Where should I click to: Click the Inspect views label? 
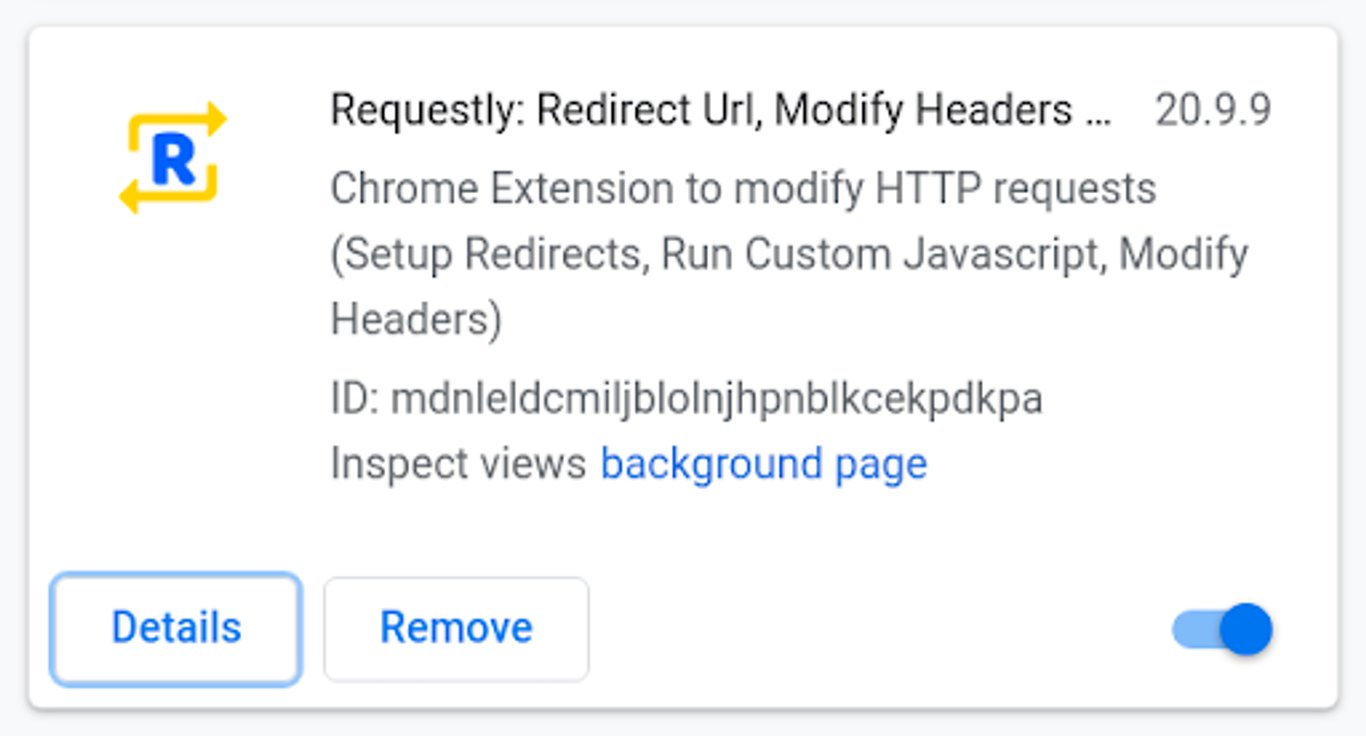coord(460,462)
